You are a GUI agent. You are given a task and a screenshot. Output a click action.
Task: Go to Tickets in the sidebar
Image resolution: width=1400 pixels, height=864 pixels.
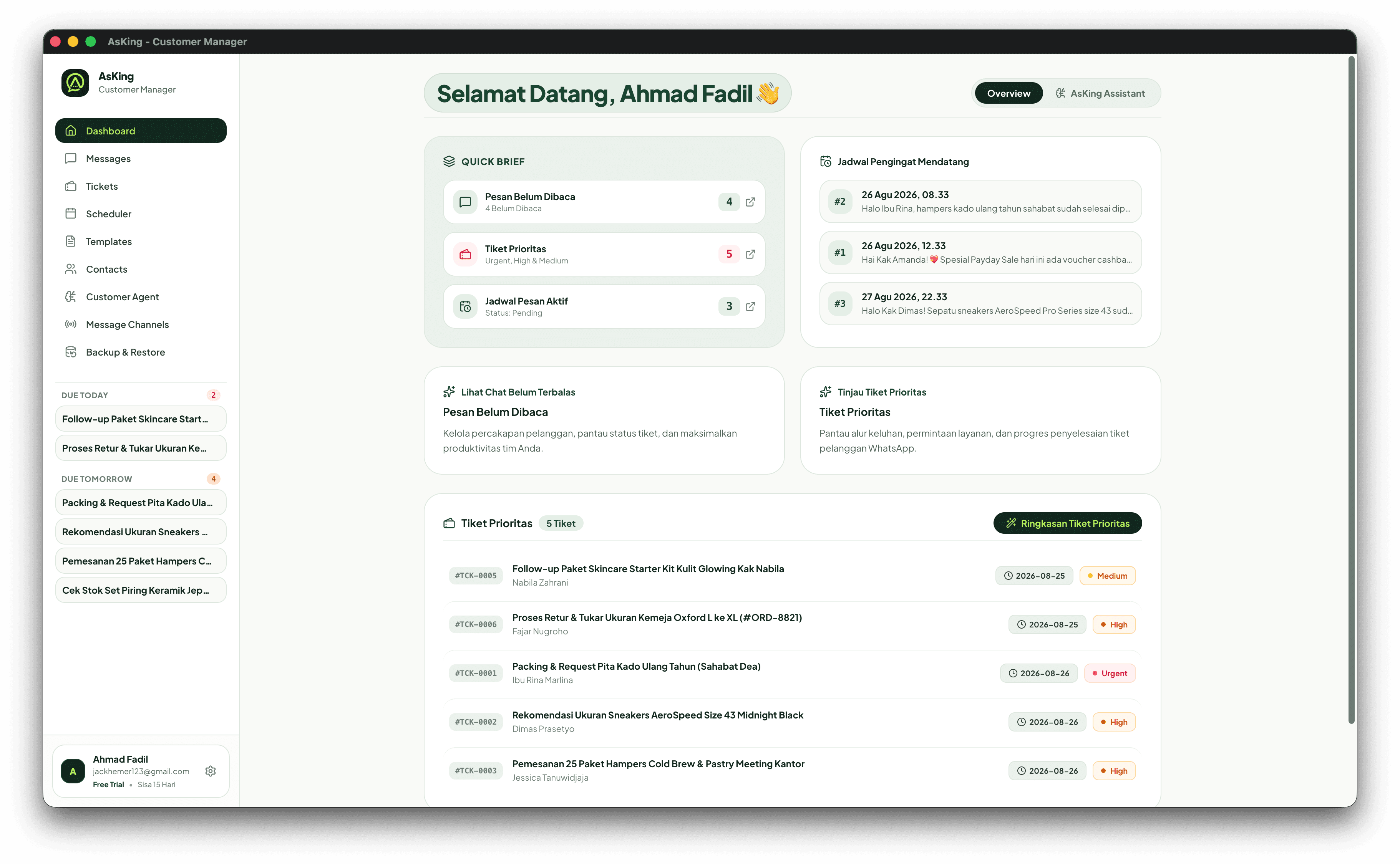pos(141,186)
